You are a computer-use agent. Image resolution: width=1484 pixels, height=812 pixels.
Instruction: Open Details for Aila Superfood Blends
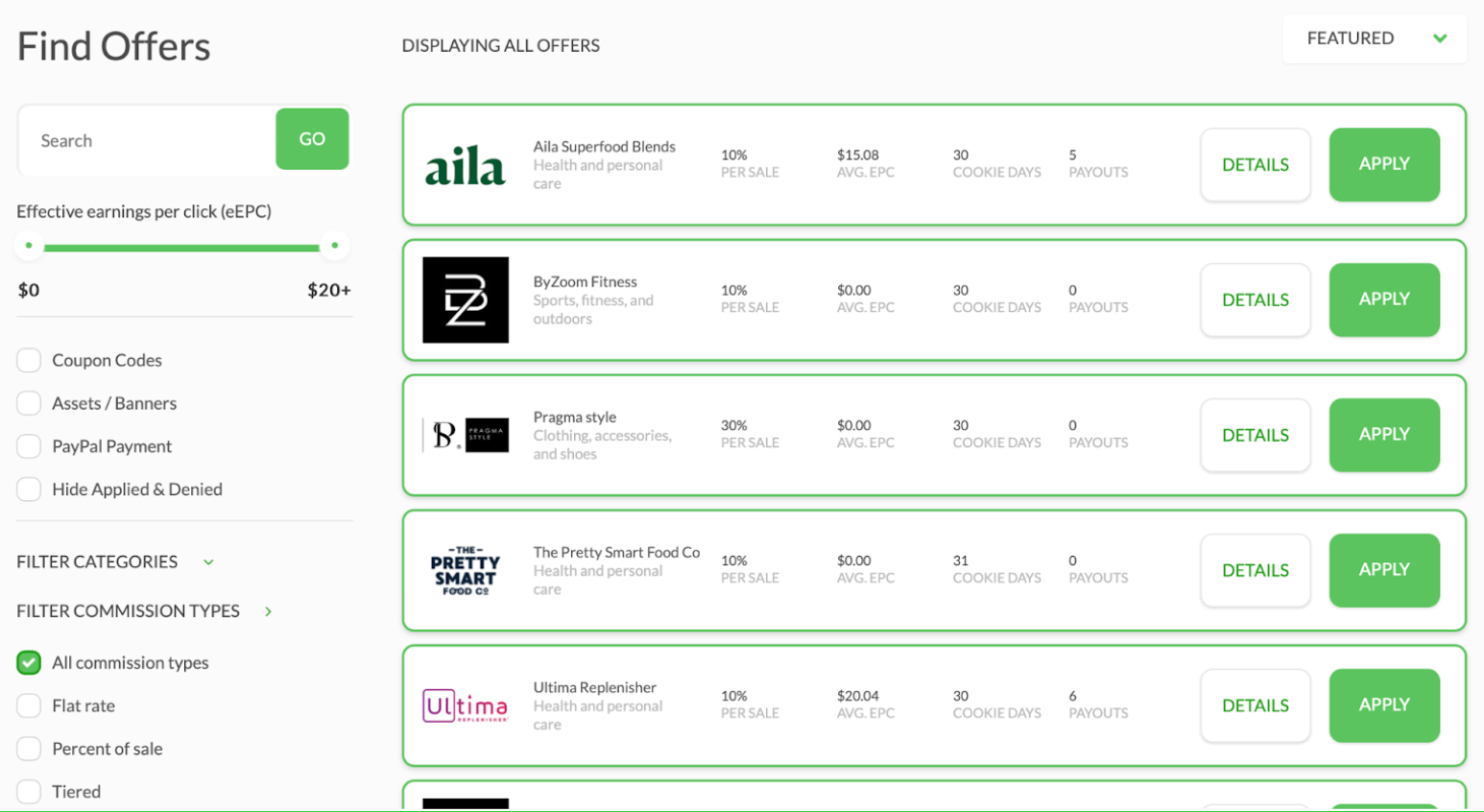(x=1256, y=165)
